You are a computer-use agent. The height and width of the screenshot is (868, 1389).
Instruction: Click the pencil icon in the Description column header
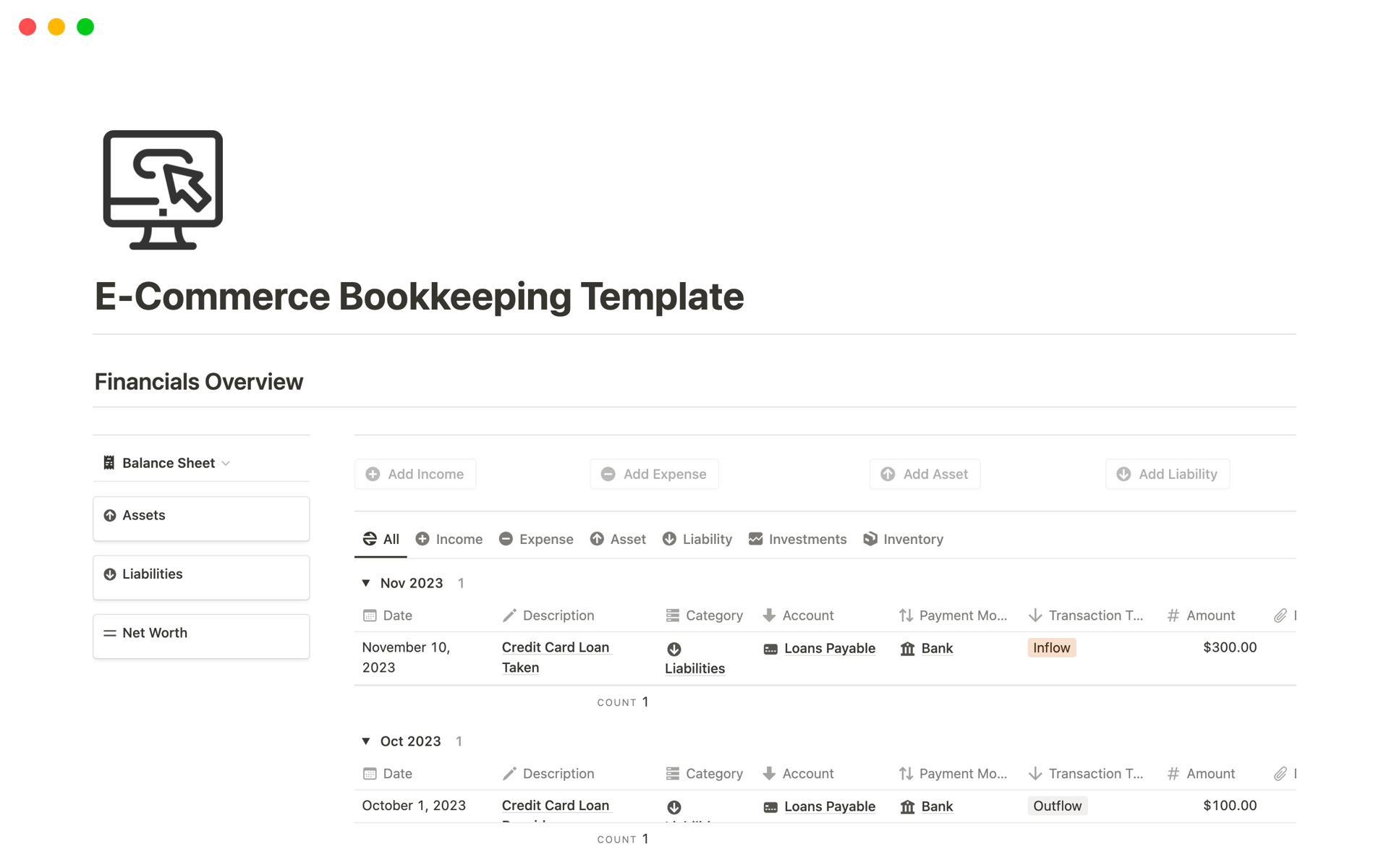click(x=511, y=615)
